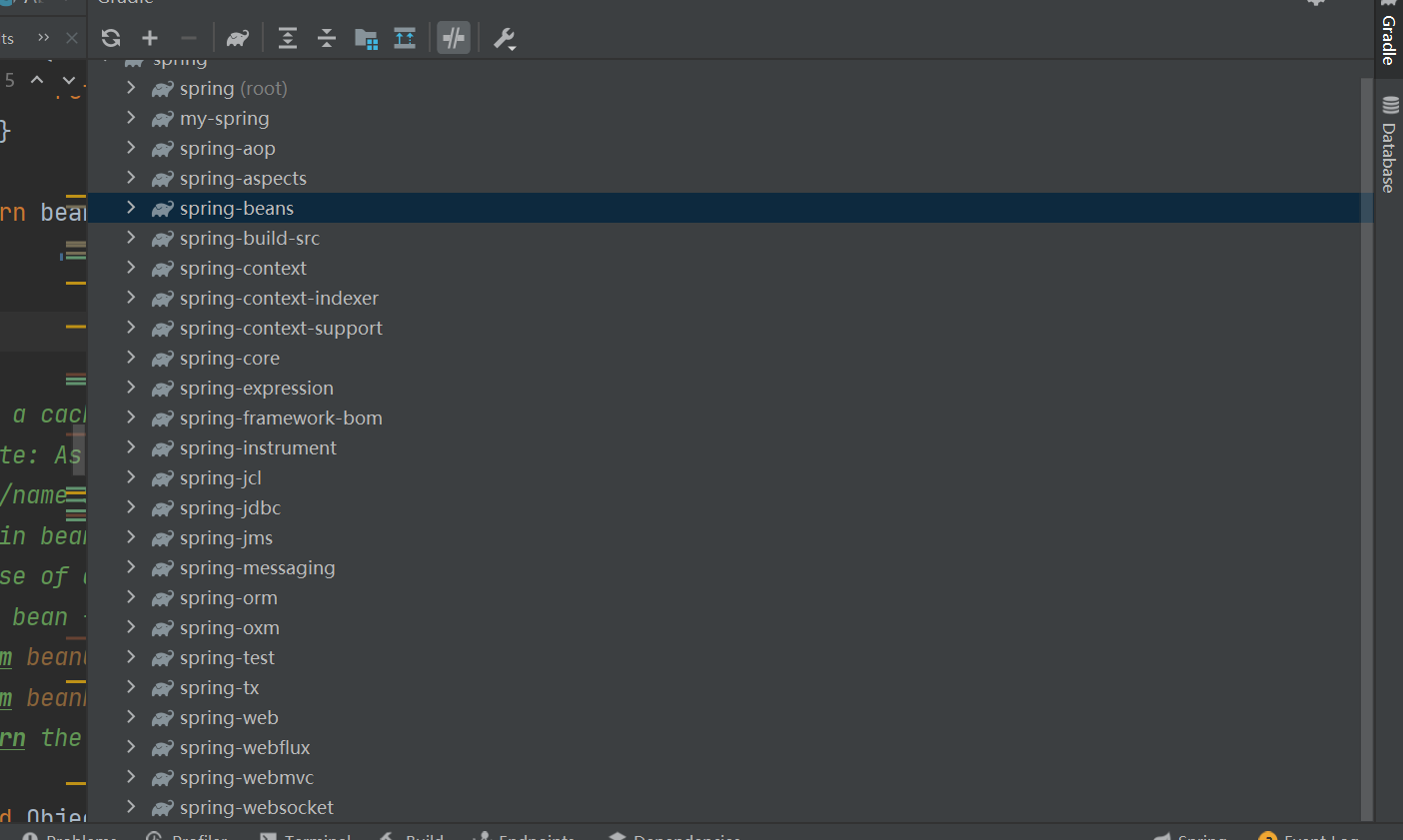Click the spring-core elephant icon
This screenshot has height=840, width=1403.
(162, 359)
